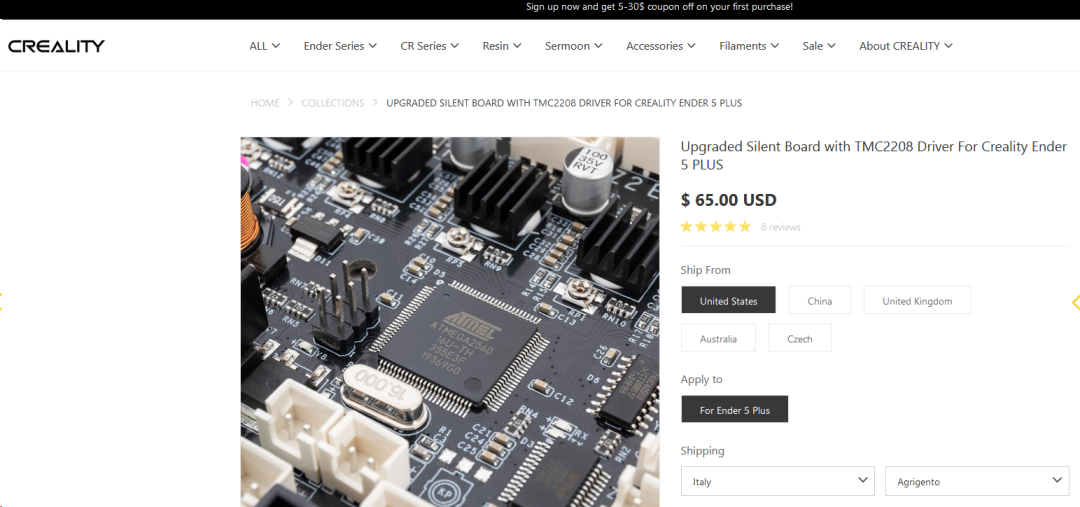Click the five-star rating icons
Viewport: 1080px width, 507px height.
716,227
